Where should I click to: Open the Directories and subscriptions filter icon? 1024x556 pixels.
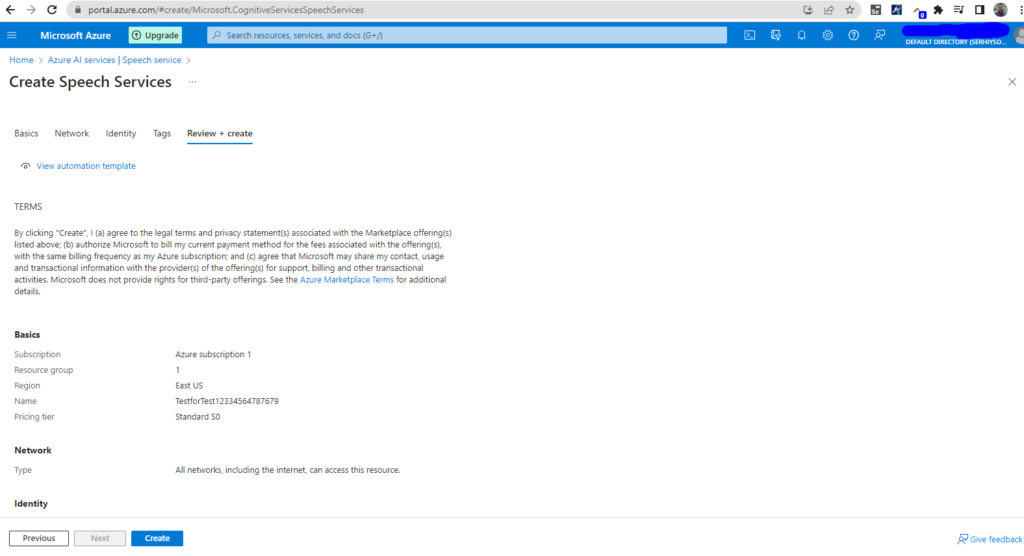tap(776, 35)
